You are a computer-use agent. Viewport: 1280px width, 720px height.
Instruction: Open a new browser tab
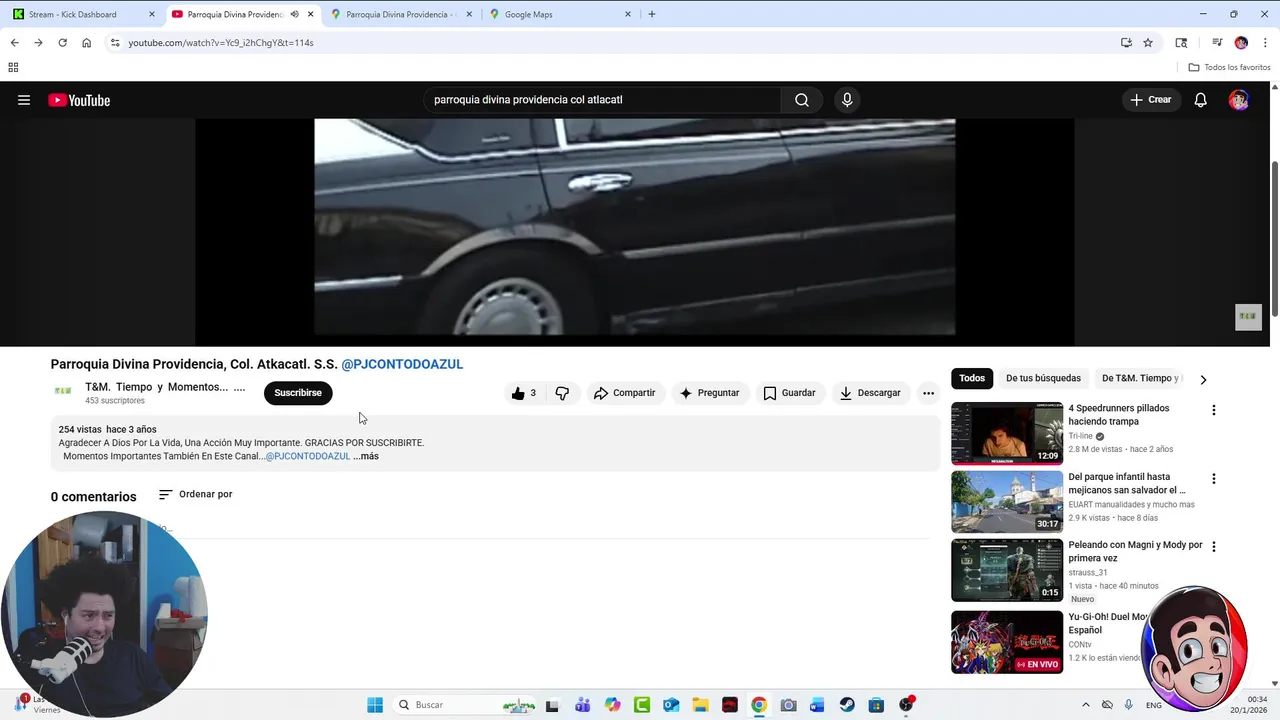652,14
